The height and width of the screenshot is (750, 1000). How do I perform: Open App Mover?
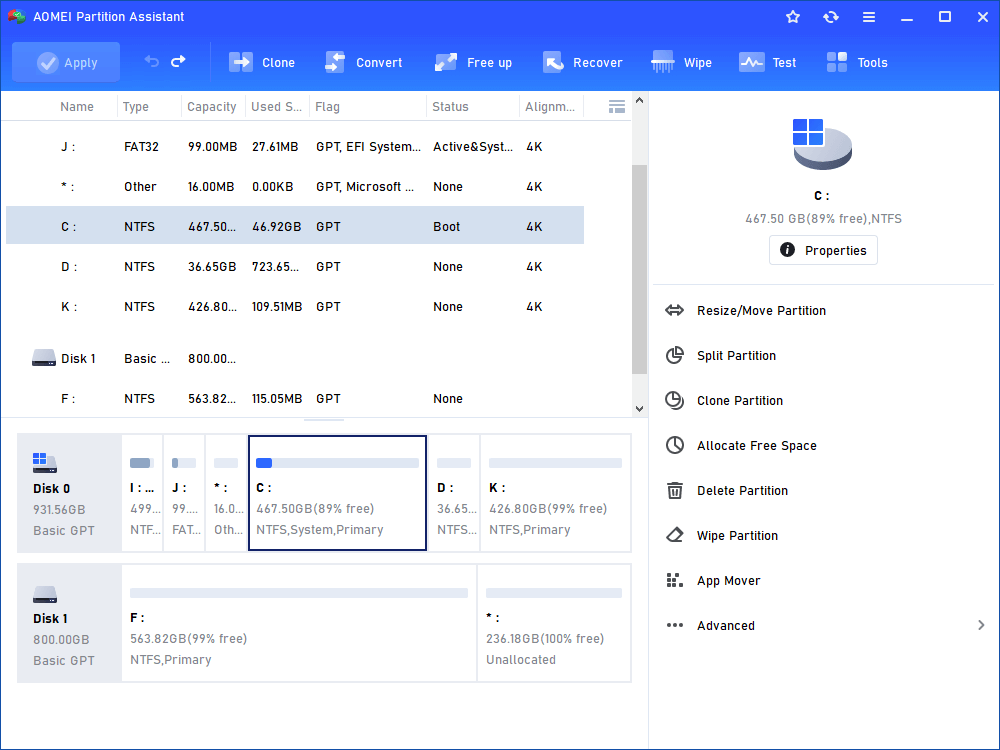[729, 580]
